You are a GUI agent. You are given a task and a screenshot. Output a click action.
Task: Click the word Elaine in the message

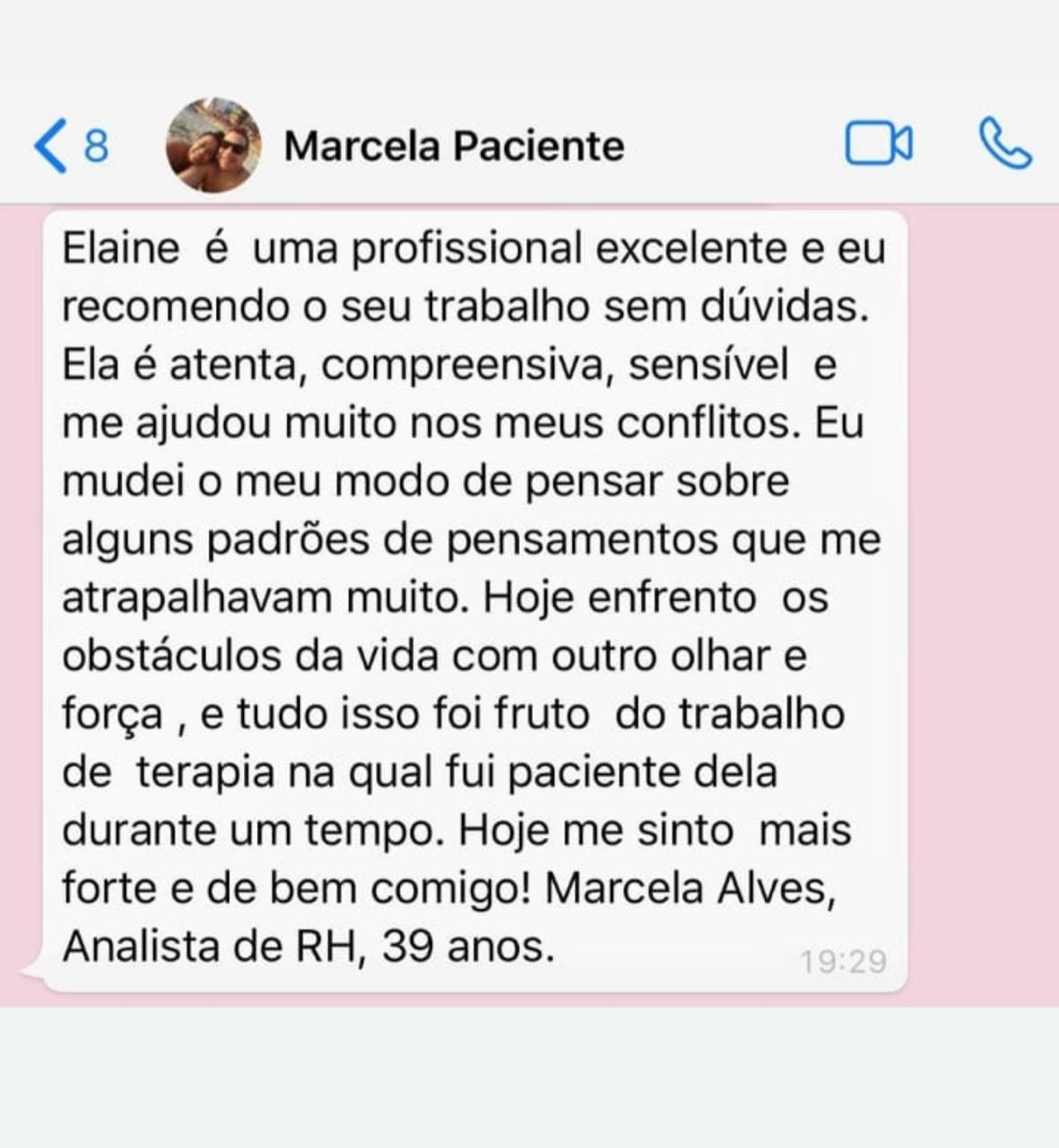(x=121, y=248)
